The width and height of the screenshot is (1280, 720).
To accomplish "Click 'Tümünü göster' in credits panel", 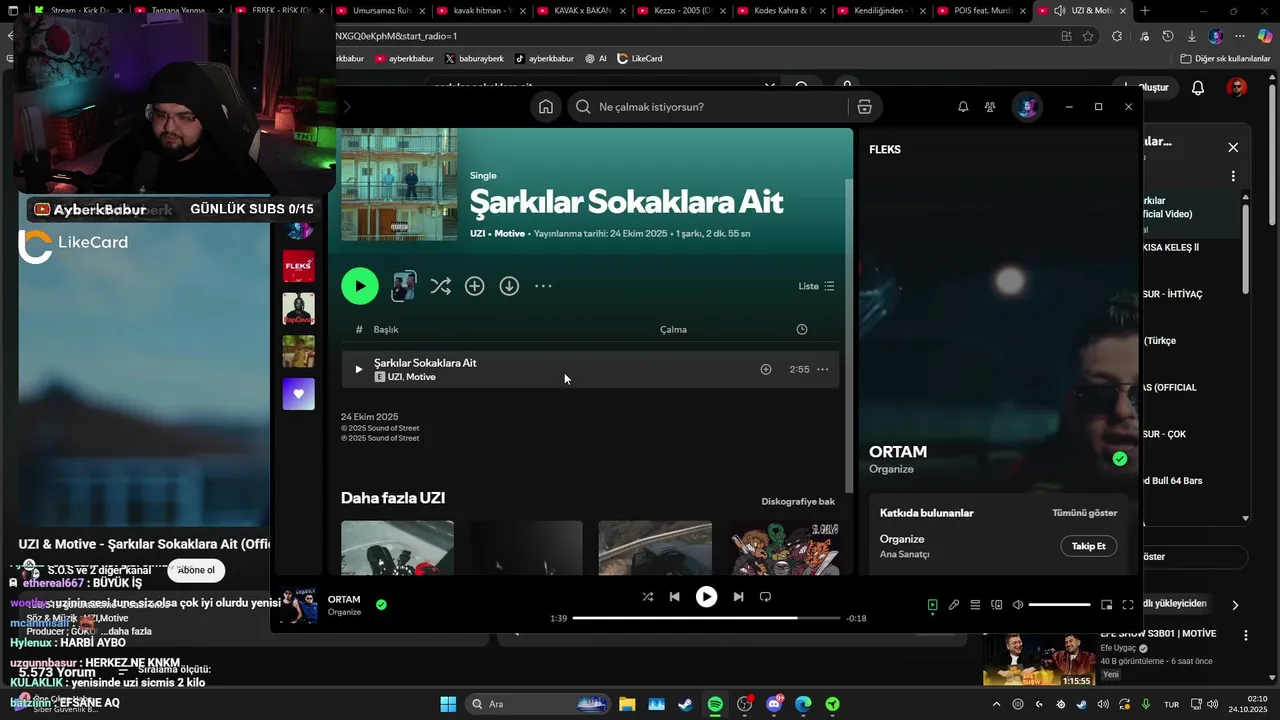I will 1085,513.
